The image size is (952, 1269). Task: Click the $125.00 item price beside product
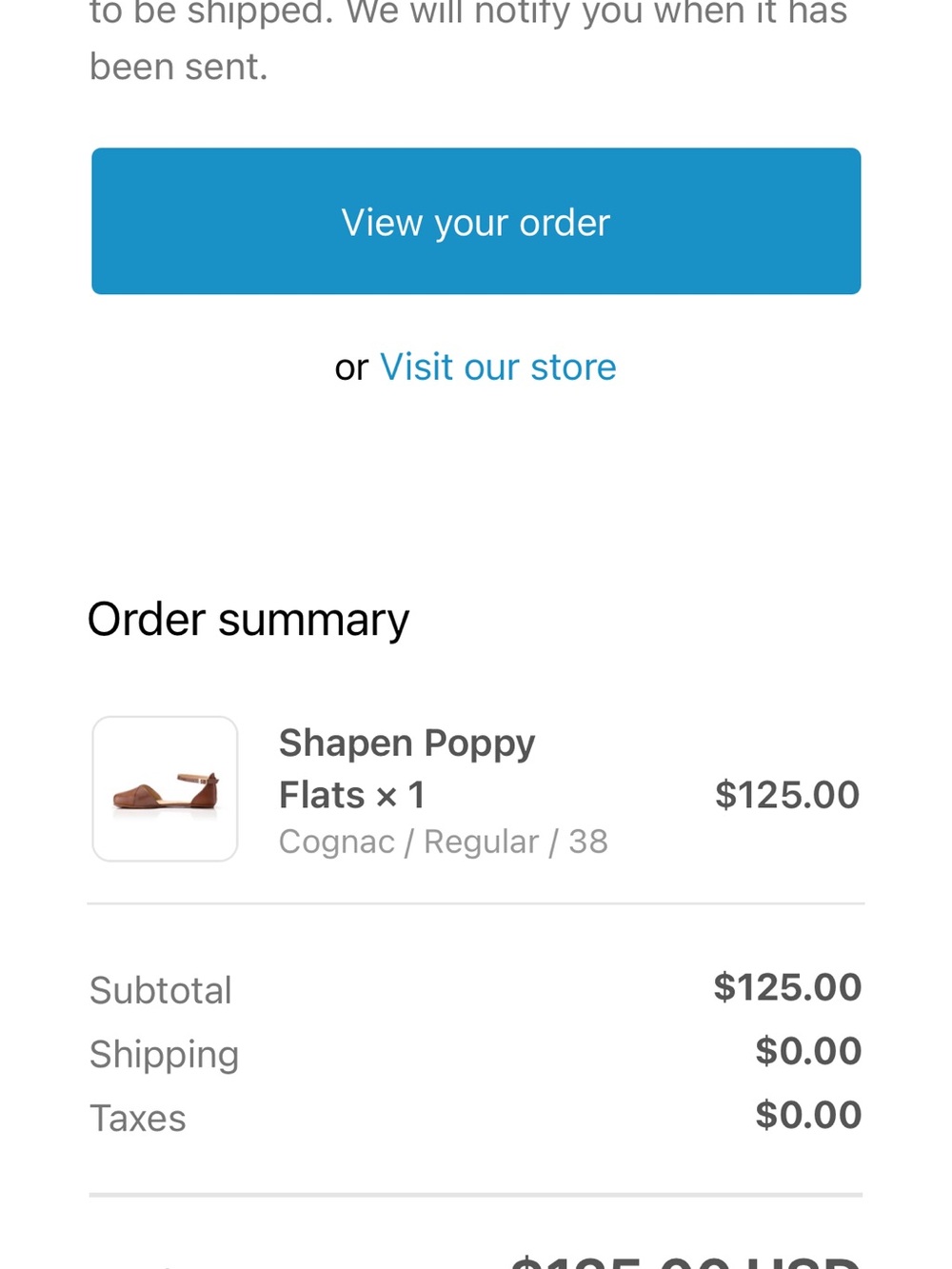pos(787,795)
